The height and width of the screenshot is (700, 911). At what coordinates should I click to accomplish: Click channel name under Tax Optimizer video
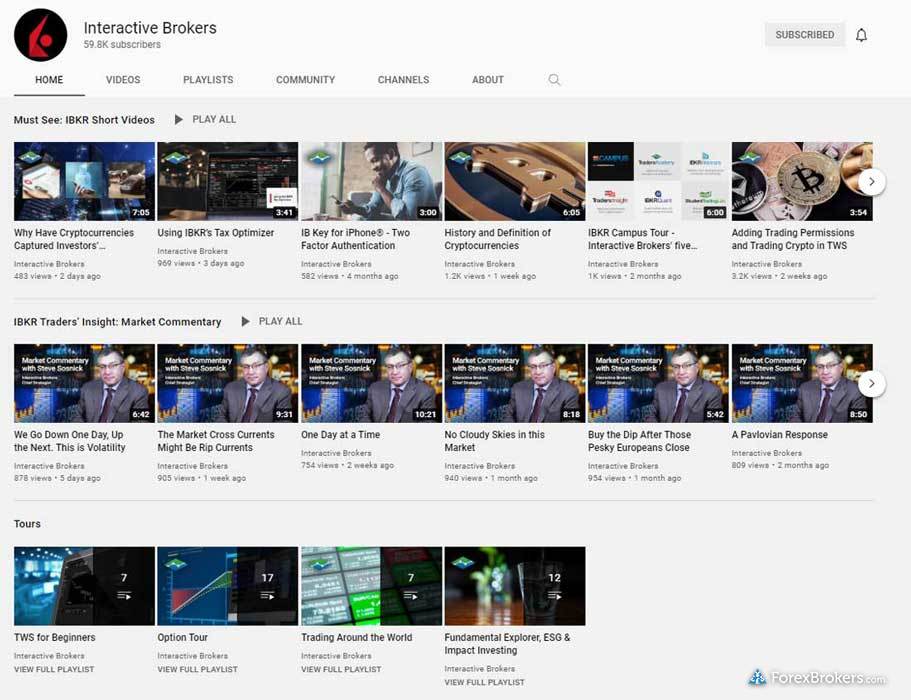(x=192, y=251)
